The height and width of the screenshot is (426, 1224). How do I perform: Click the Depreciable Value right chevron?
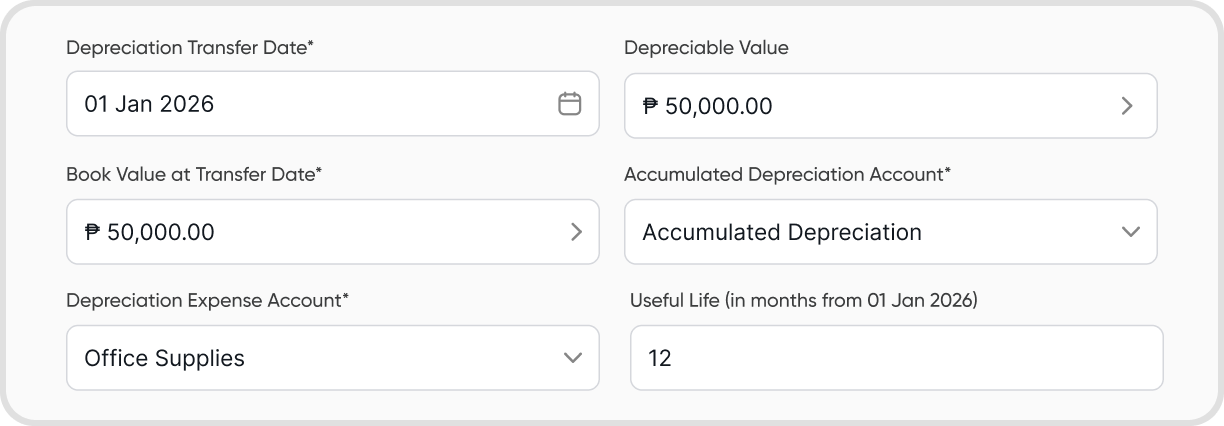pos(1127,106)
